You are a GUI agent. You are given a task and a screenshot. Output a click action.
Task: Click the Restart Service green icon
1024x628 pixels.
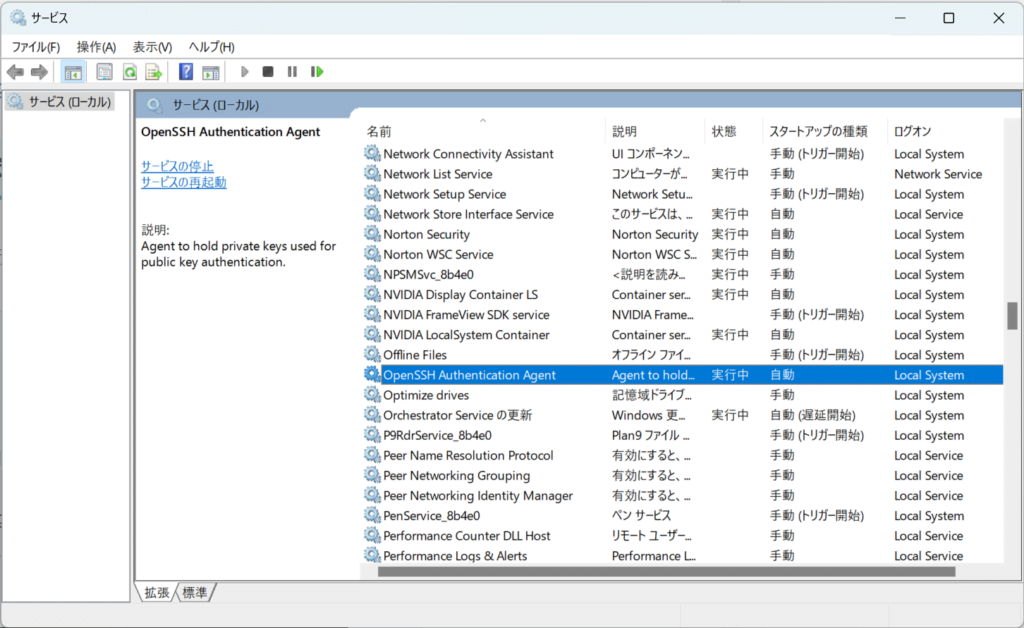tap(317, 72)
